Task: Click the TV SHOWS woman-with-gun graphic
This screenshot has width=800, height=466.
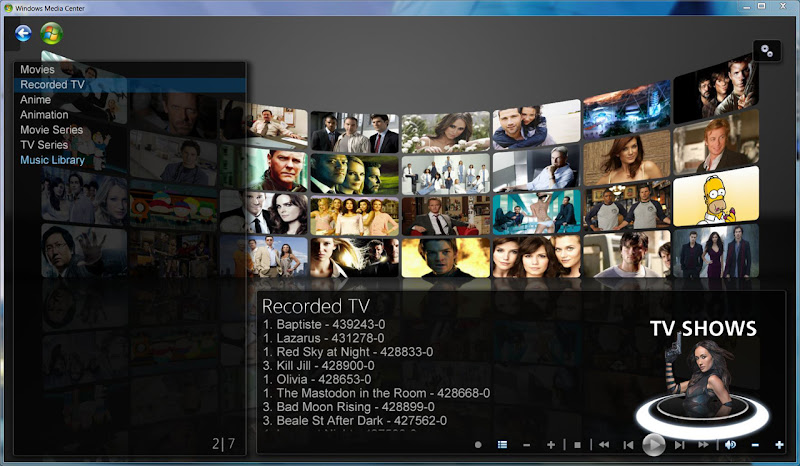Action: pyautogui.click(x=702, y=378)
